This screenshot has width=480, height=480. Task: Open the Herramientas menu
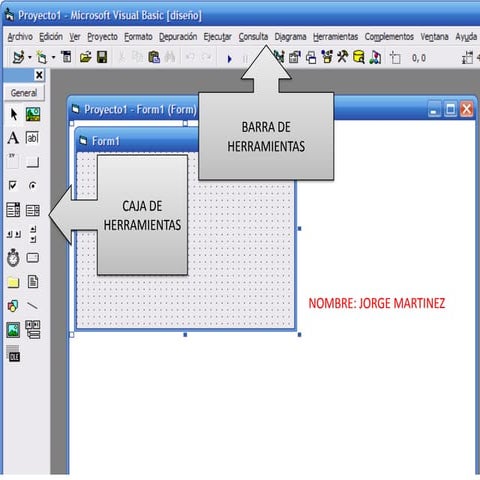pyautogui.click(x=335, y=36)
